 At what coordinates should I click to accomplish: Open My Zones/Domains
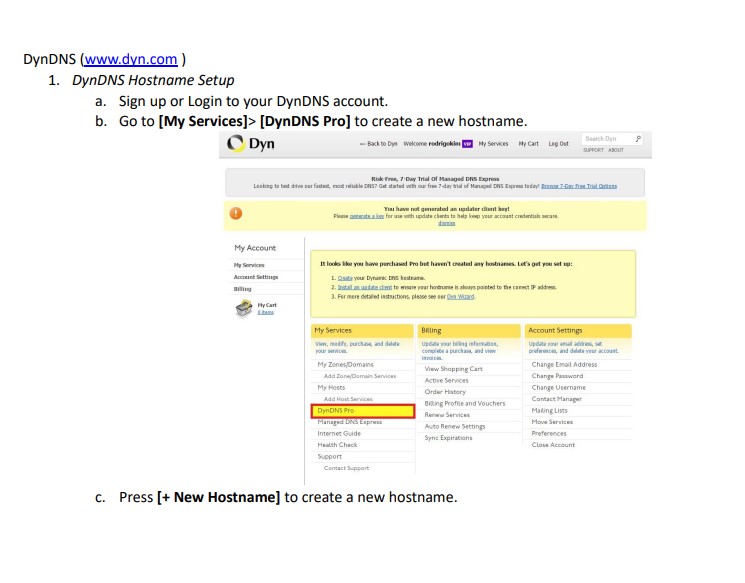tap(345, 364)
